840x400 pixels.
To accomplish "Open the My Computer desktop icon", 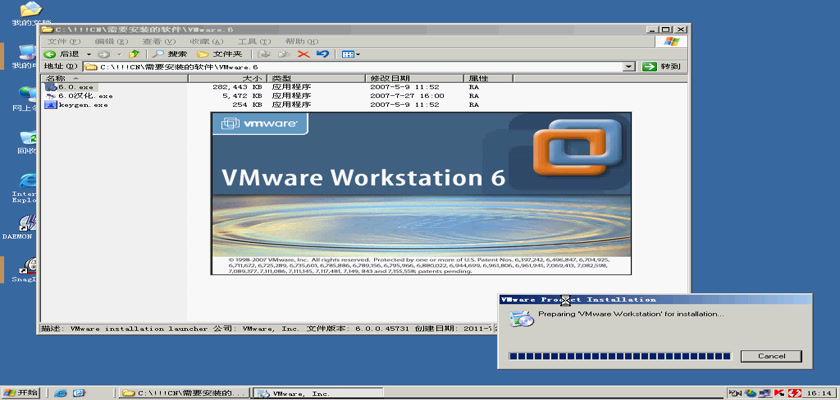I will tap(27, 56).
